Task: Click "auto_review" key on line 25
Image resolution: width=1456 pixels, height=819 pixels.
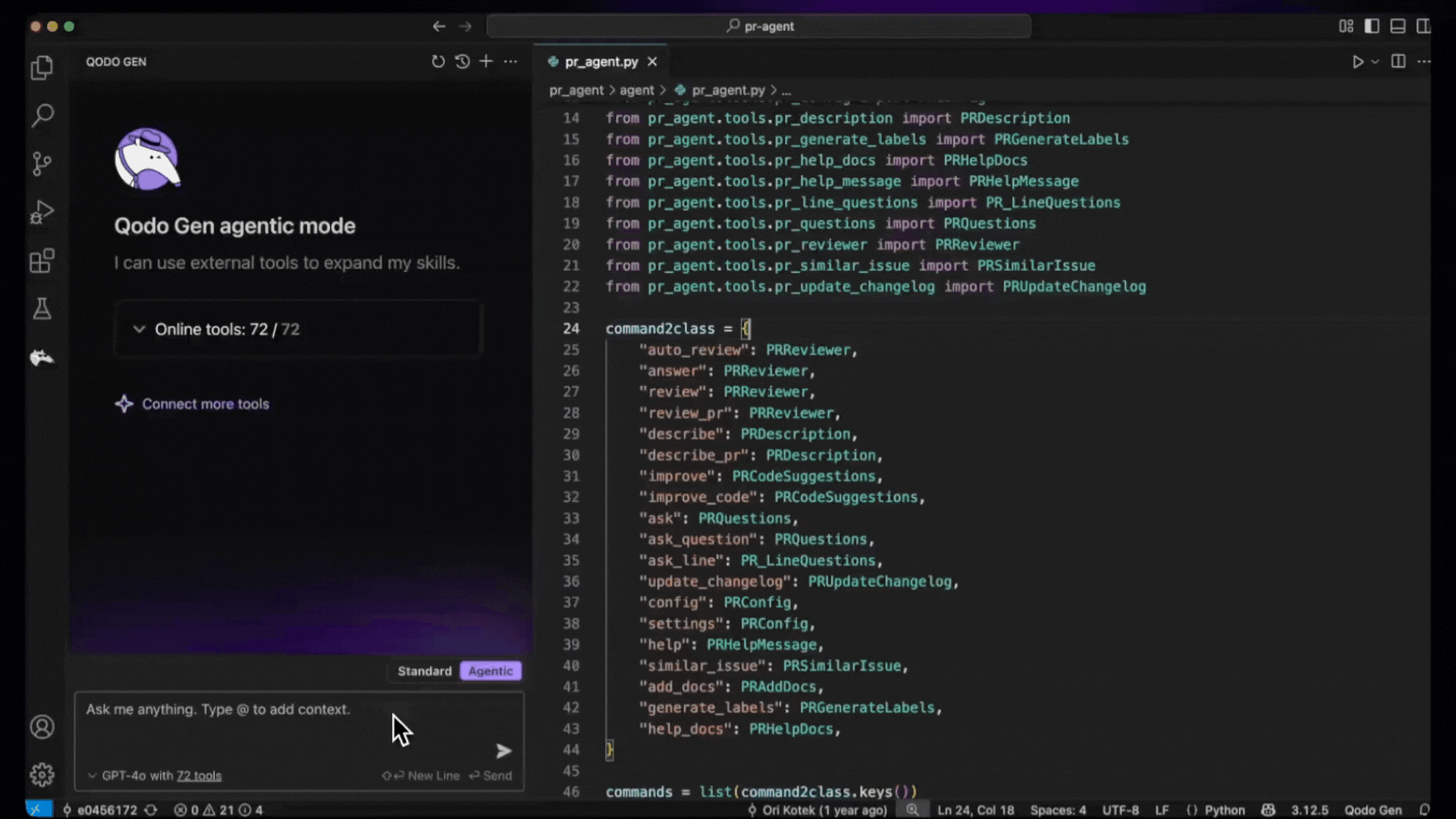Action: [x=693, y=350]
